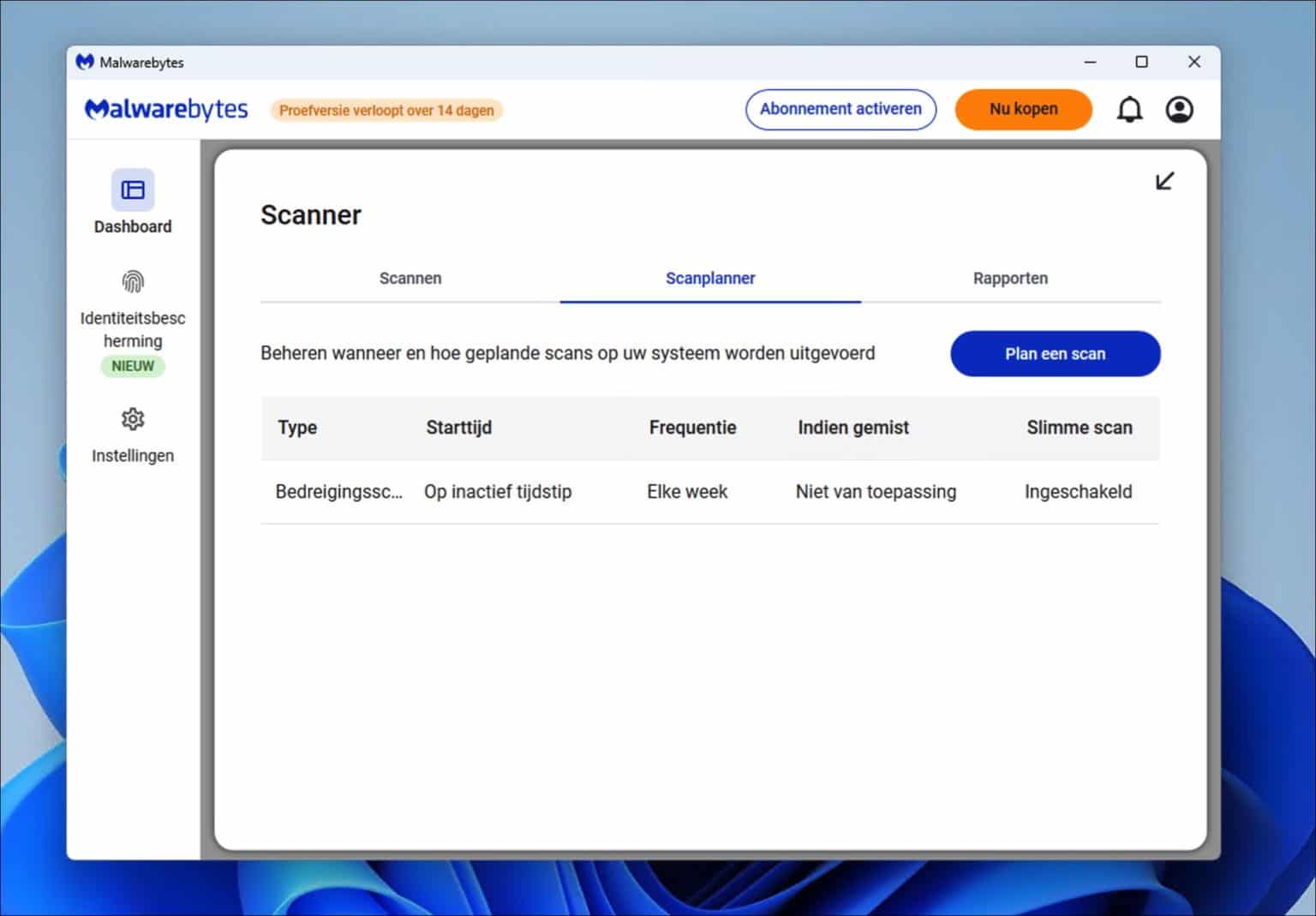This screenshot has height=916, width=1316.
Task: Open the Rapporten tab
Action: point(1010,278)
